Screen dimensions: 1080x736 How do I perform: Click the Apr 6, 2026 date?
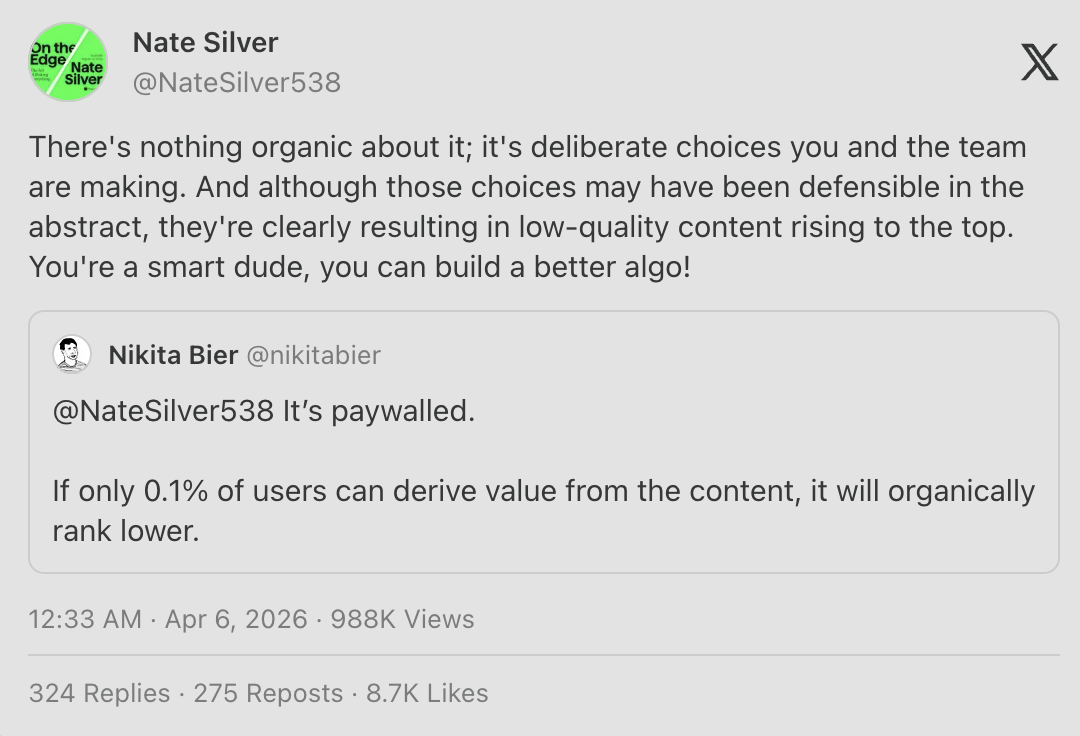(236, 619)
